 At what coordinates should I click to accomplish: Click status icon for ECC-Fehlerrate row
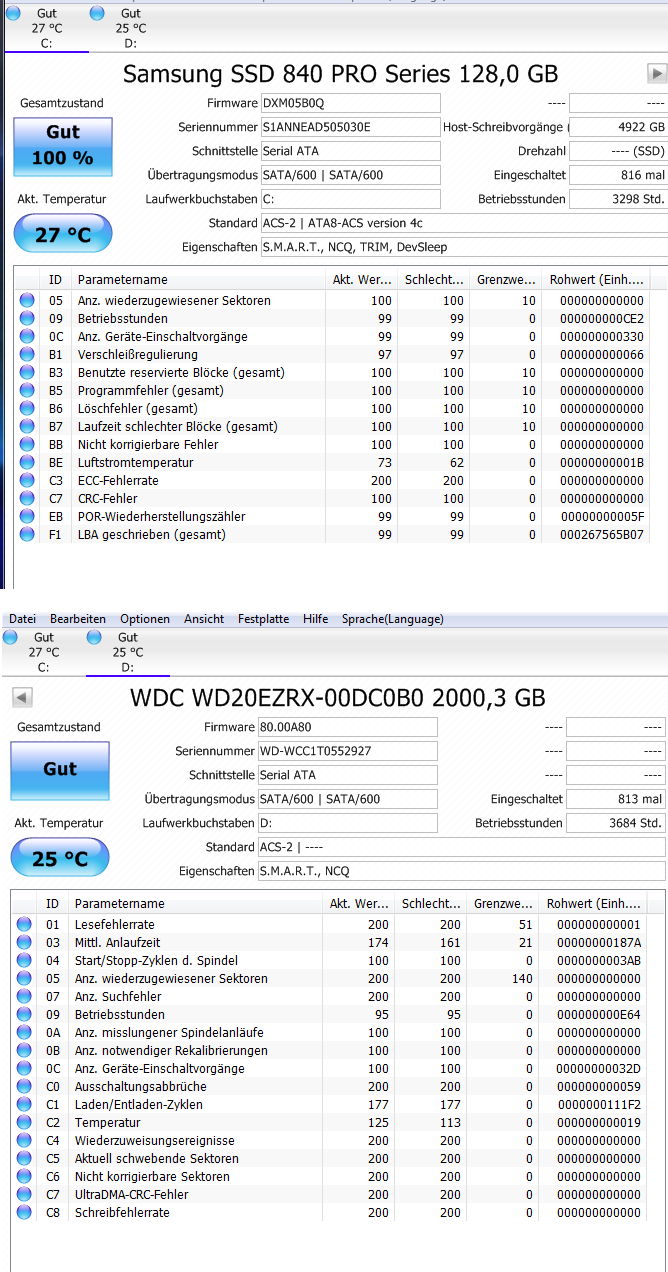click(27, 480)
